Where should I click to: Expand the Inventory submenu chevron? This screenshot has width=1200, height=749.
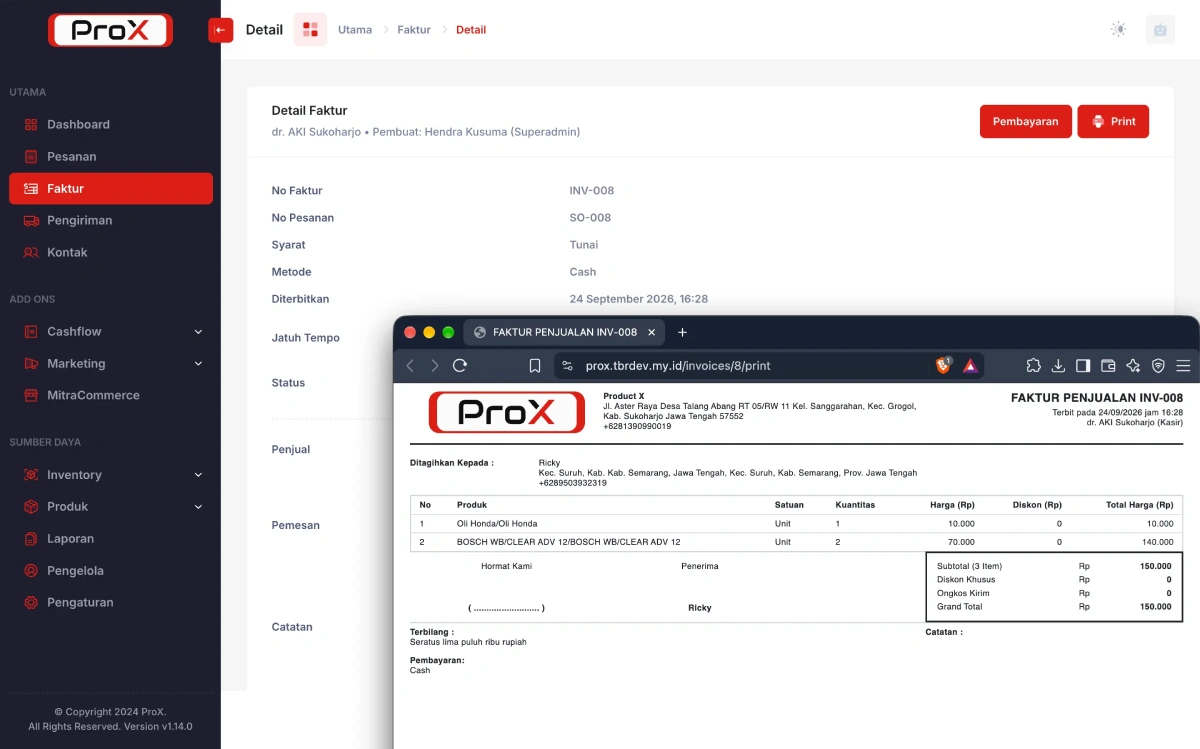click(198, 475)
